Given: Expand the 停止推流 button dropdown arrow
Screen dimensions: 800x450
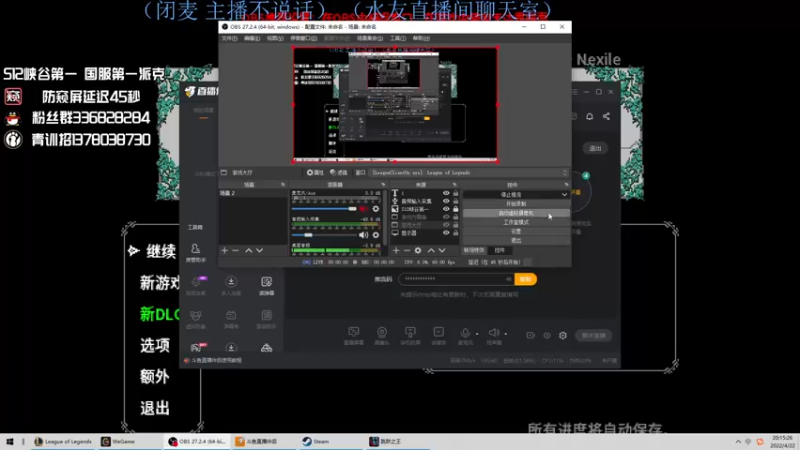Looking at the screenshot, I should point(564,194).
